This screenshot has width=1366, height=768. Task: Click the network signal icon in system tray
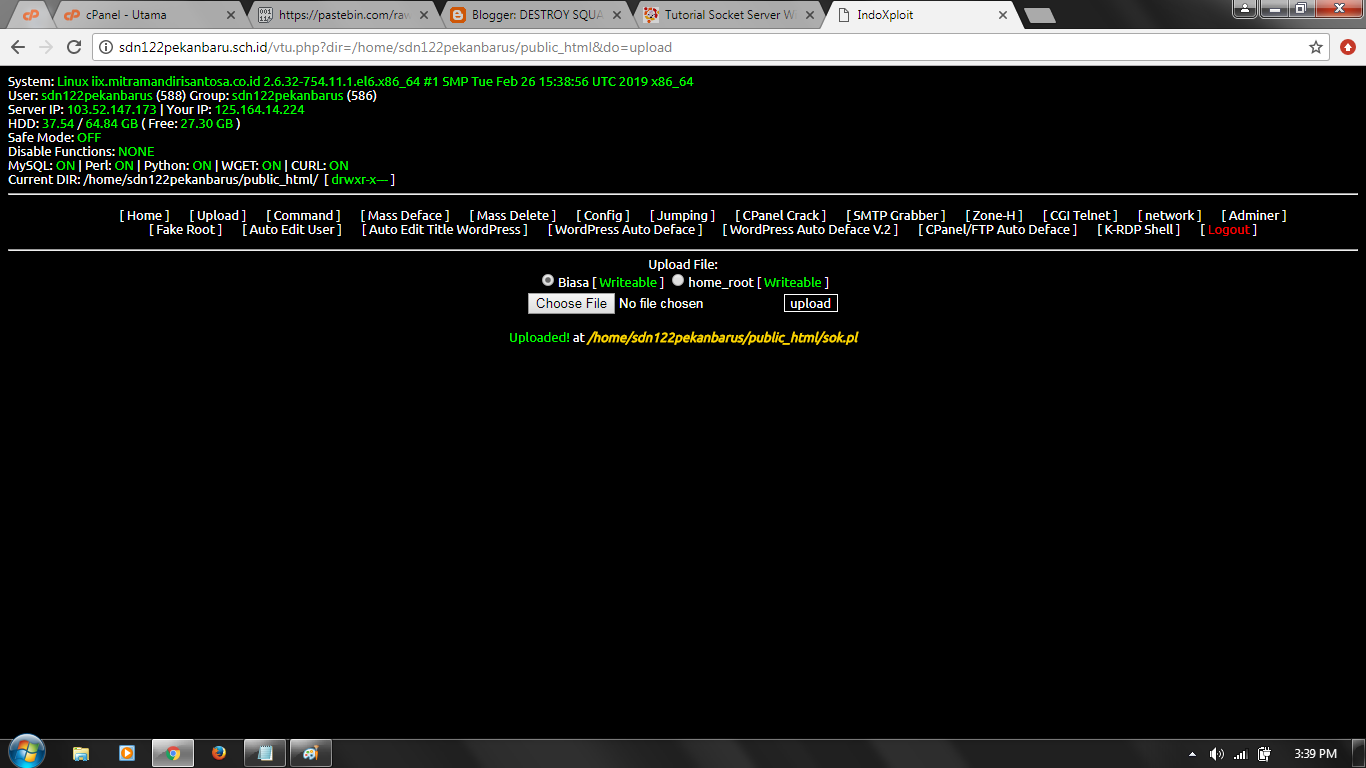[x=1240, y=752]
